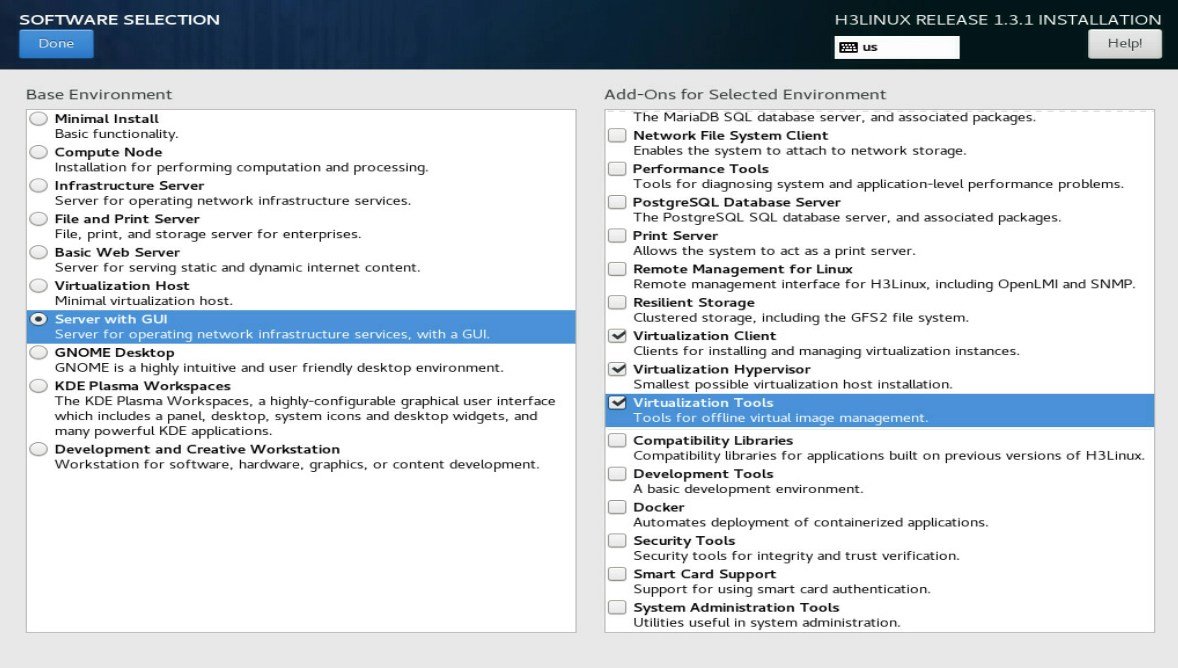Click the 'PostgreSQL Database Server' label
This screenshot has width=1178, height=668.
[737, 202]
